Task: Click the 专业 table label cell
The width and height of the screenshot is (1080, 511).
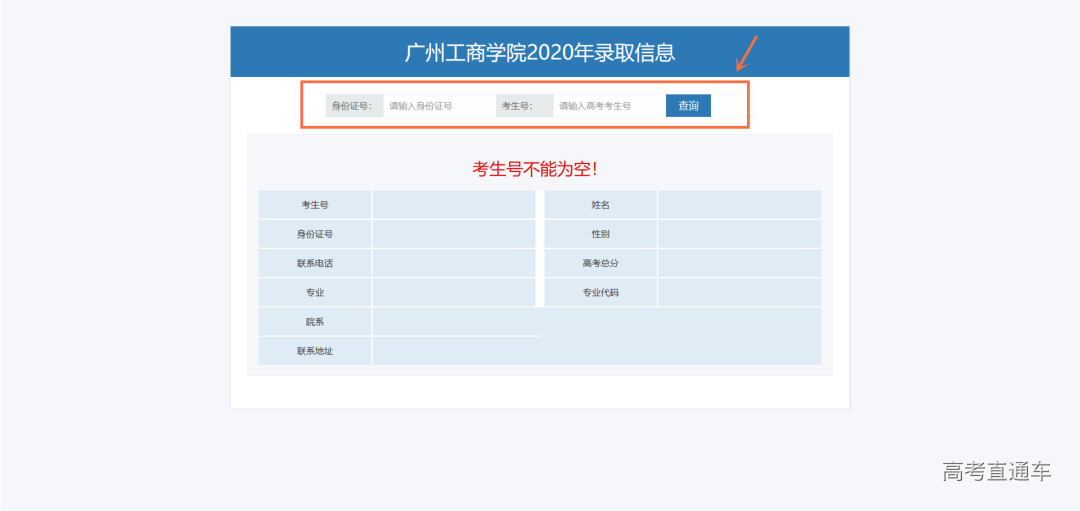Action: point(315,293)
